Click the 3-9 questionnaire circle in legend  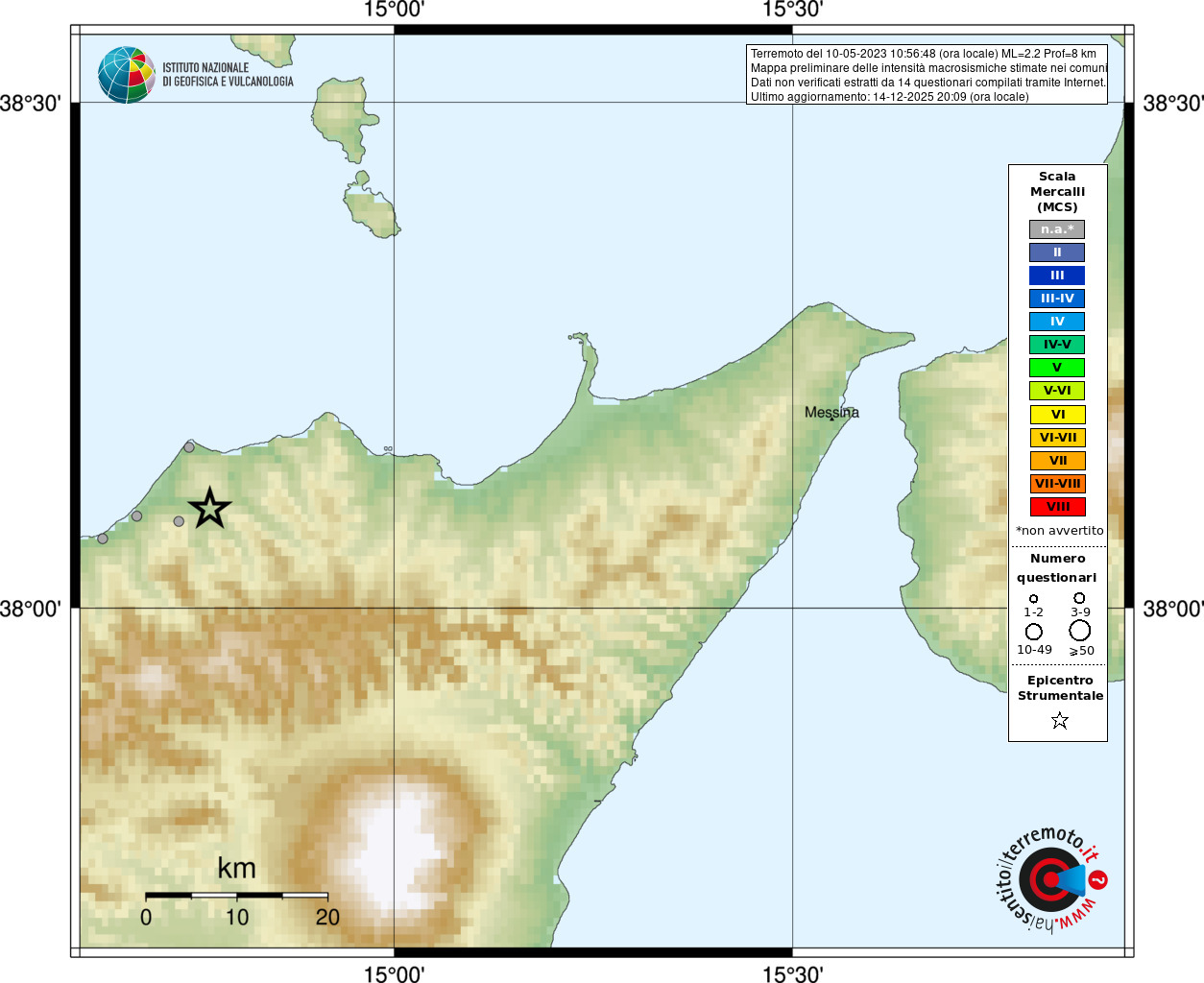tap(1079, 598)
